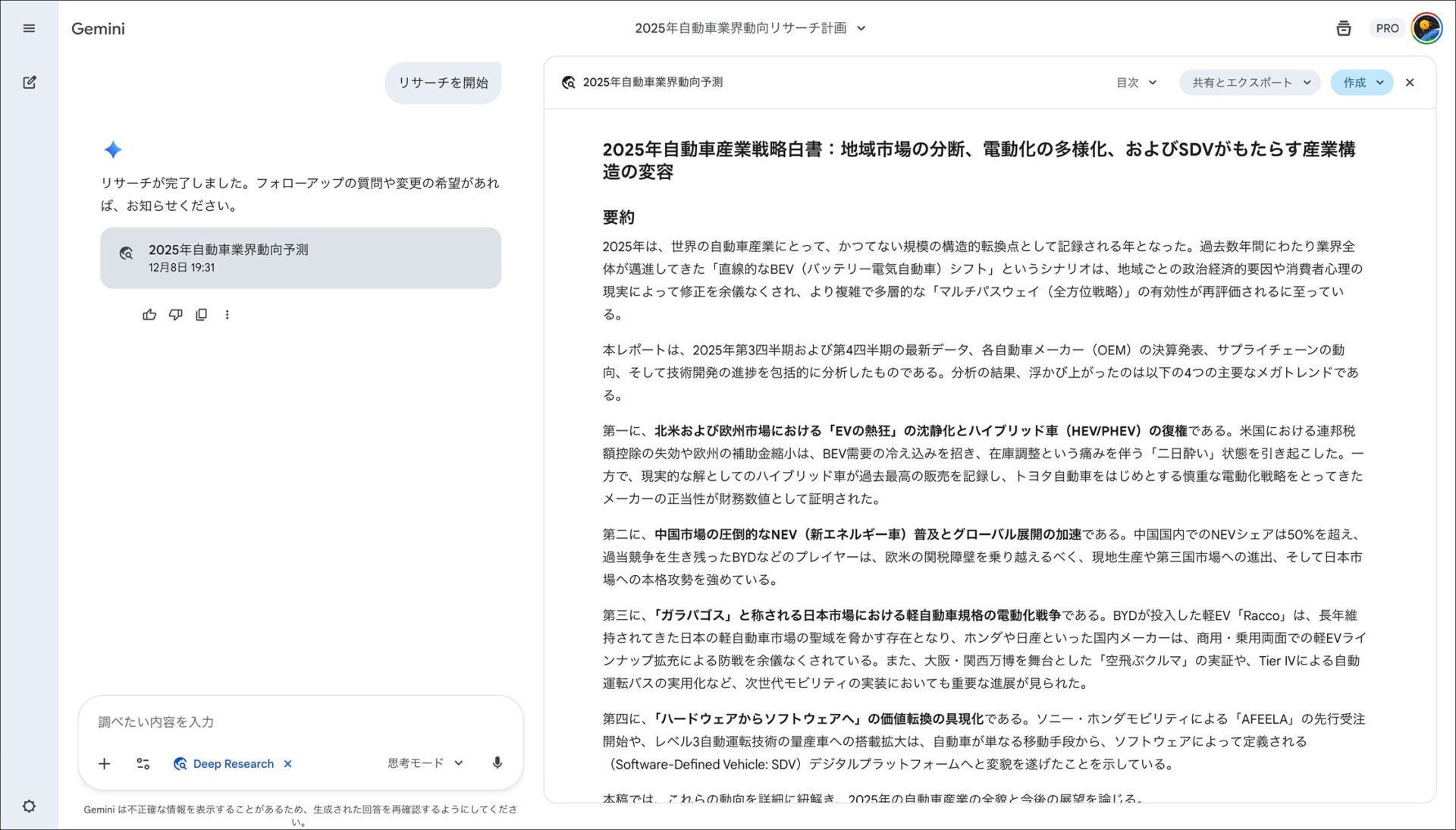This screenshot has width=1456, height=830.
Task: Remove the Deep Research mode chip
Action: pyautogui.click(x=287, y=763)
